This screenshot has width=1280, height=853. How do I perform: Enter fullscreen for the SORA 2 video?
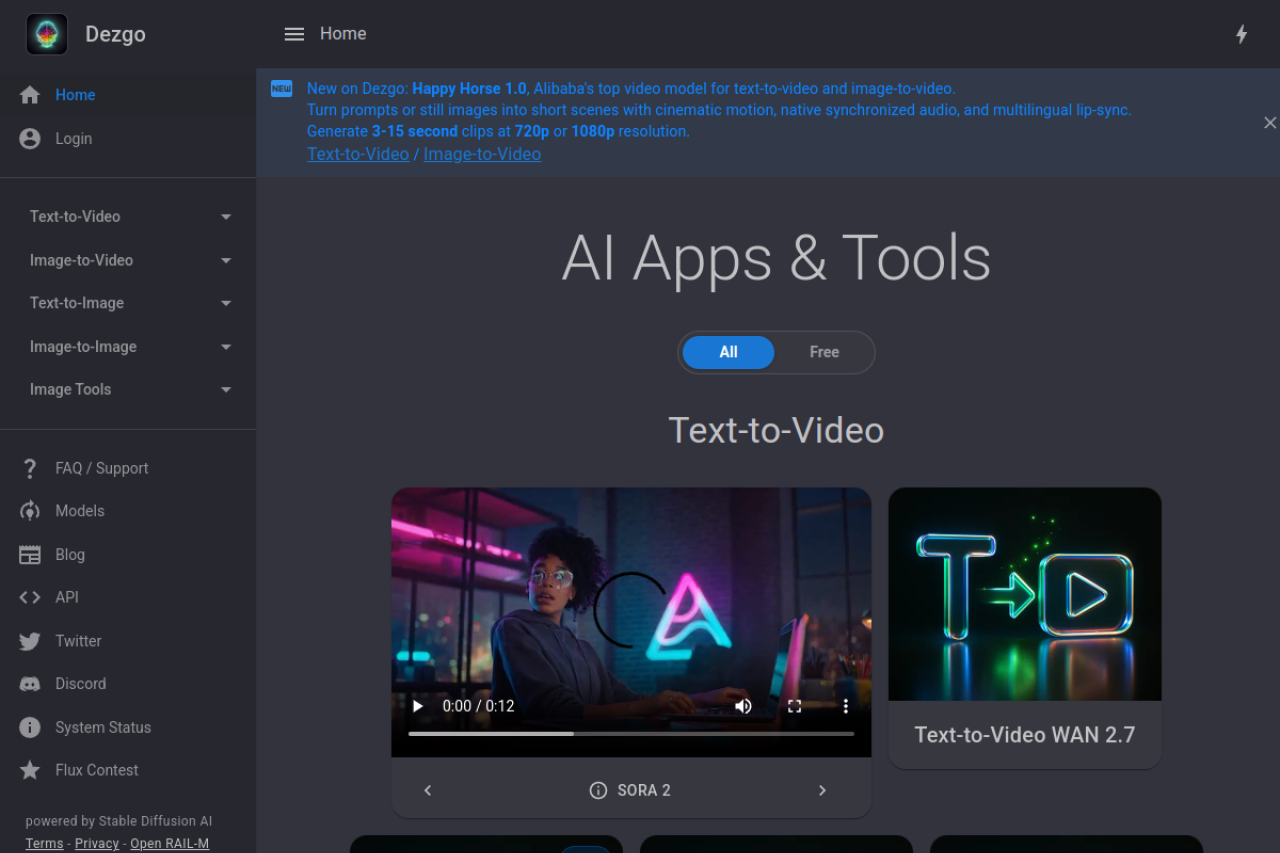794,706
